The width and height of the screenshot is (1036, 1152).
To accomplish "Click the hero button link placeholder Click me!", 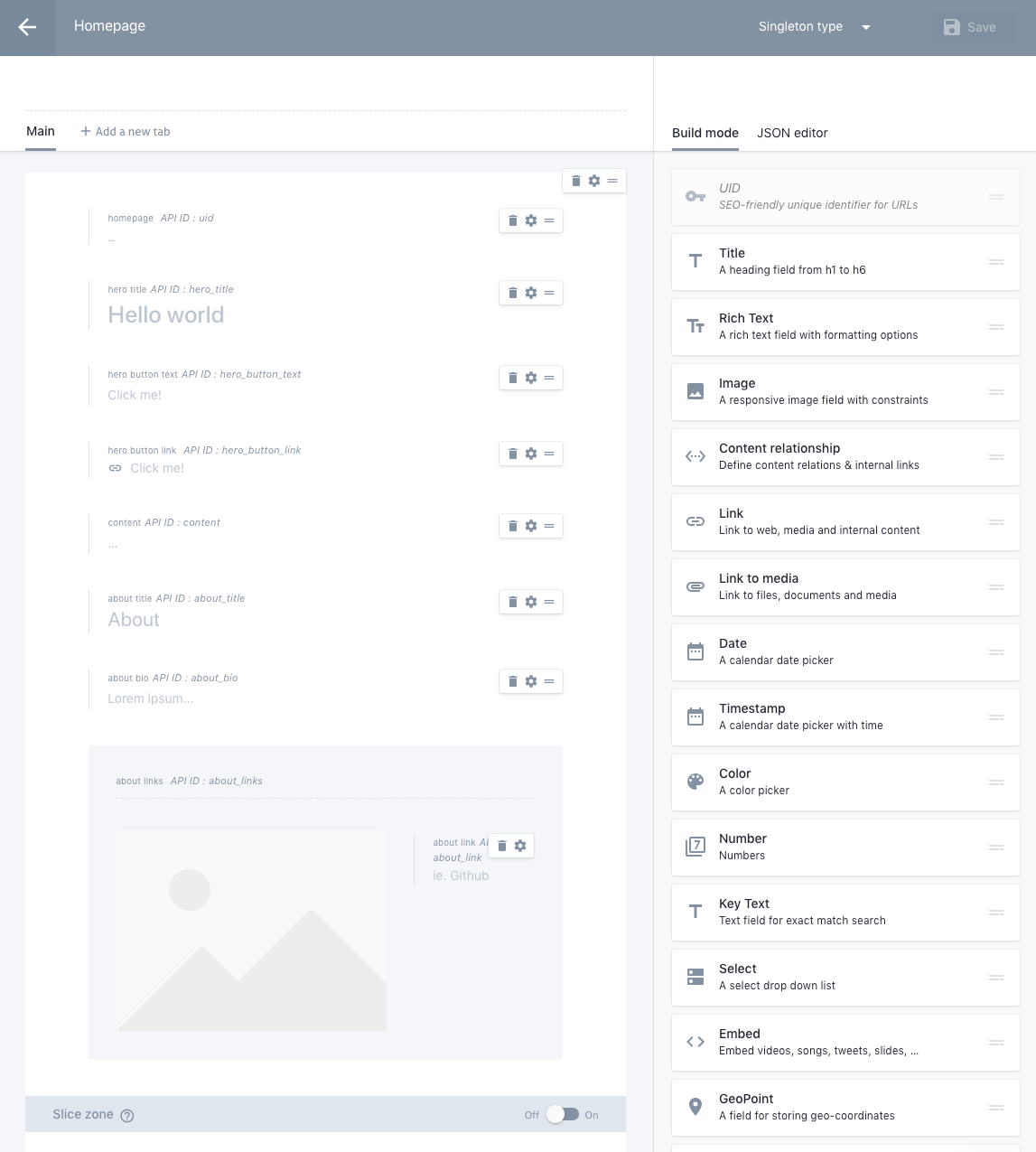I will 157,468.
